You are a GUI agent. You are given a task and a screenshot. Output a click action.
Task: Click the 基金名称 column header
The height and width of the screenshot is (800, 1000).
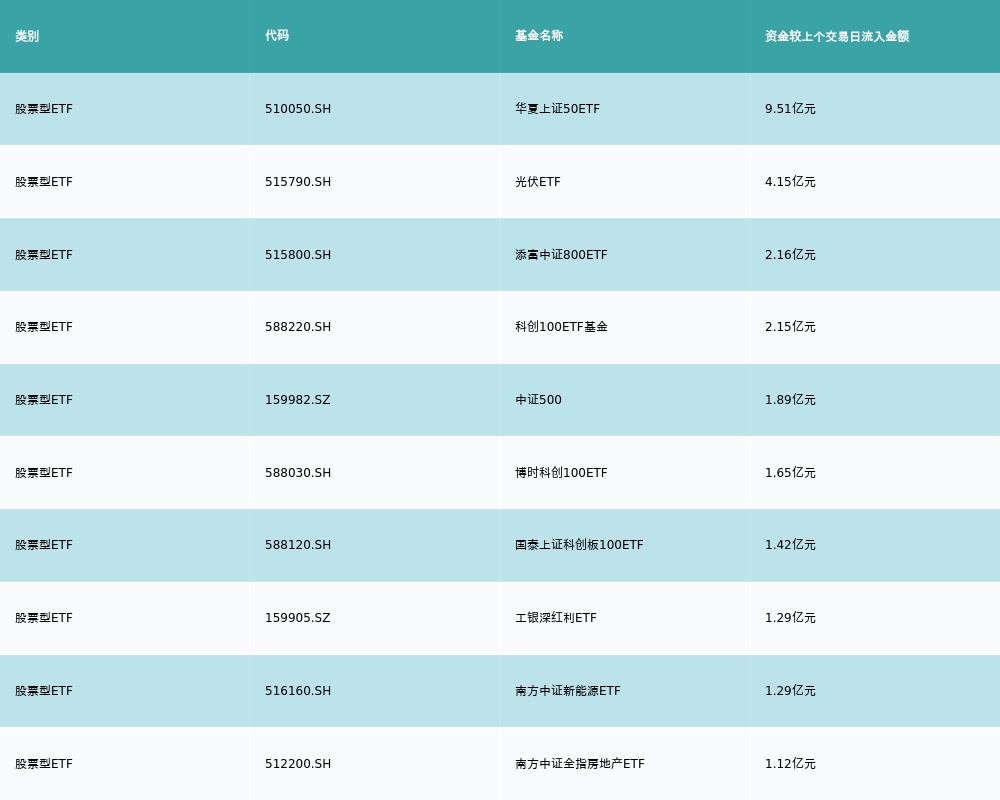pyautogui.click(x=539, y=36)
